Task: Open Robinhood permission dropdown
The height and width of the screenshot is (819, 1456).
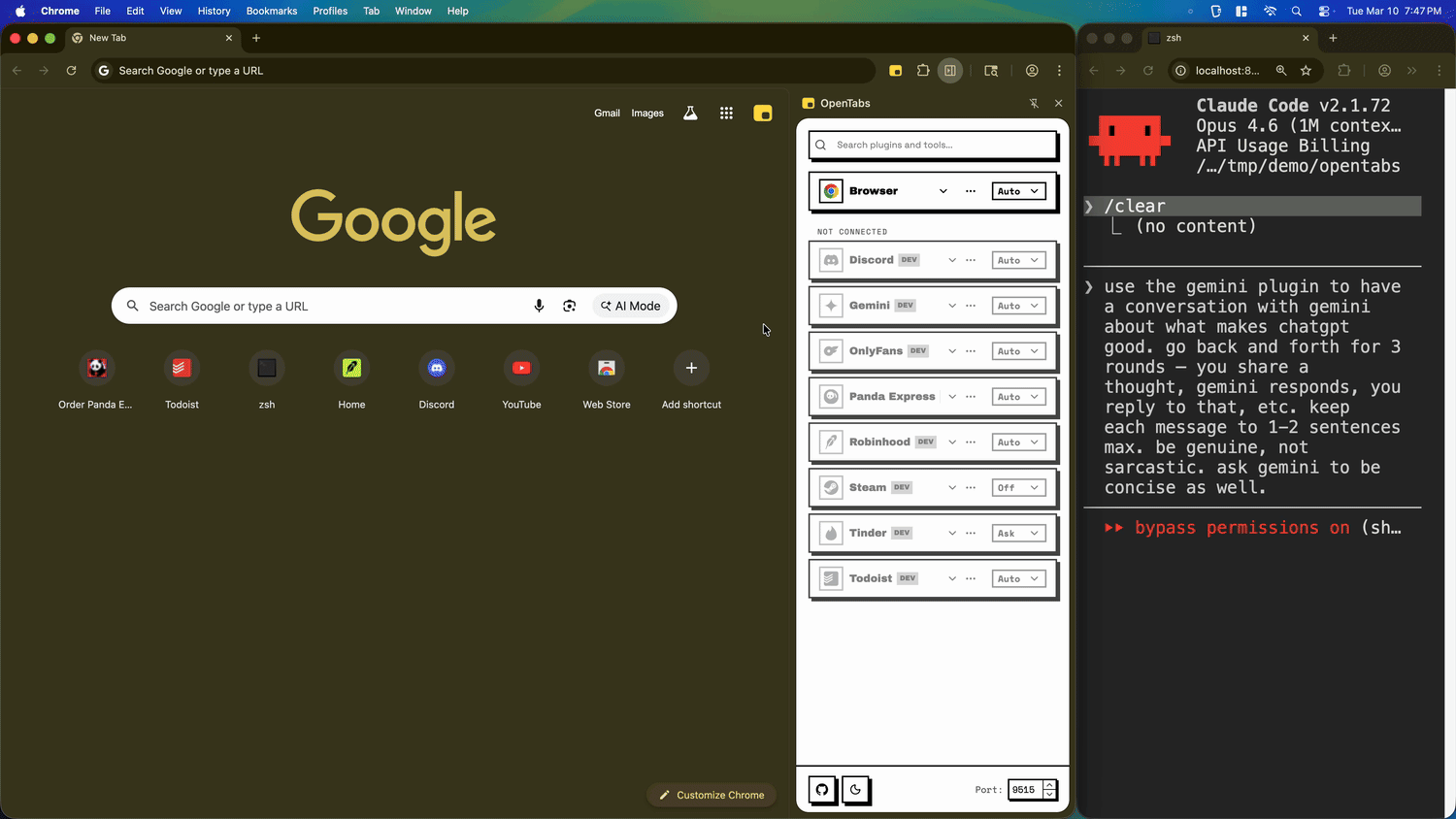Action: click(x=1018, y=442)
